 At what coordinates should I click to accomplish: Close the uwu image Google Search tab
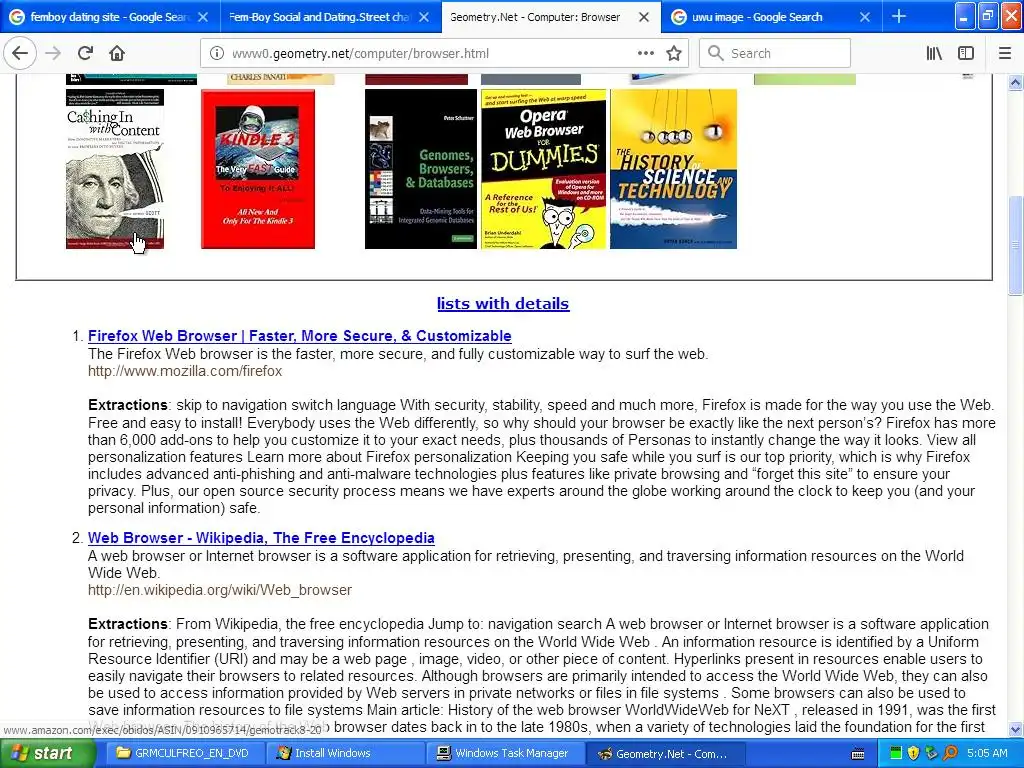(865, 17)
